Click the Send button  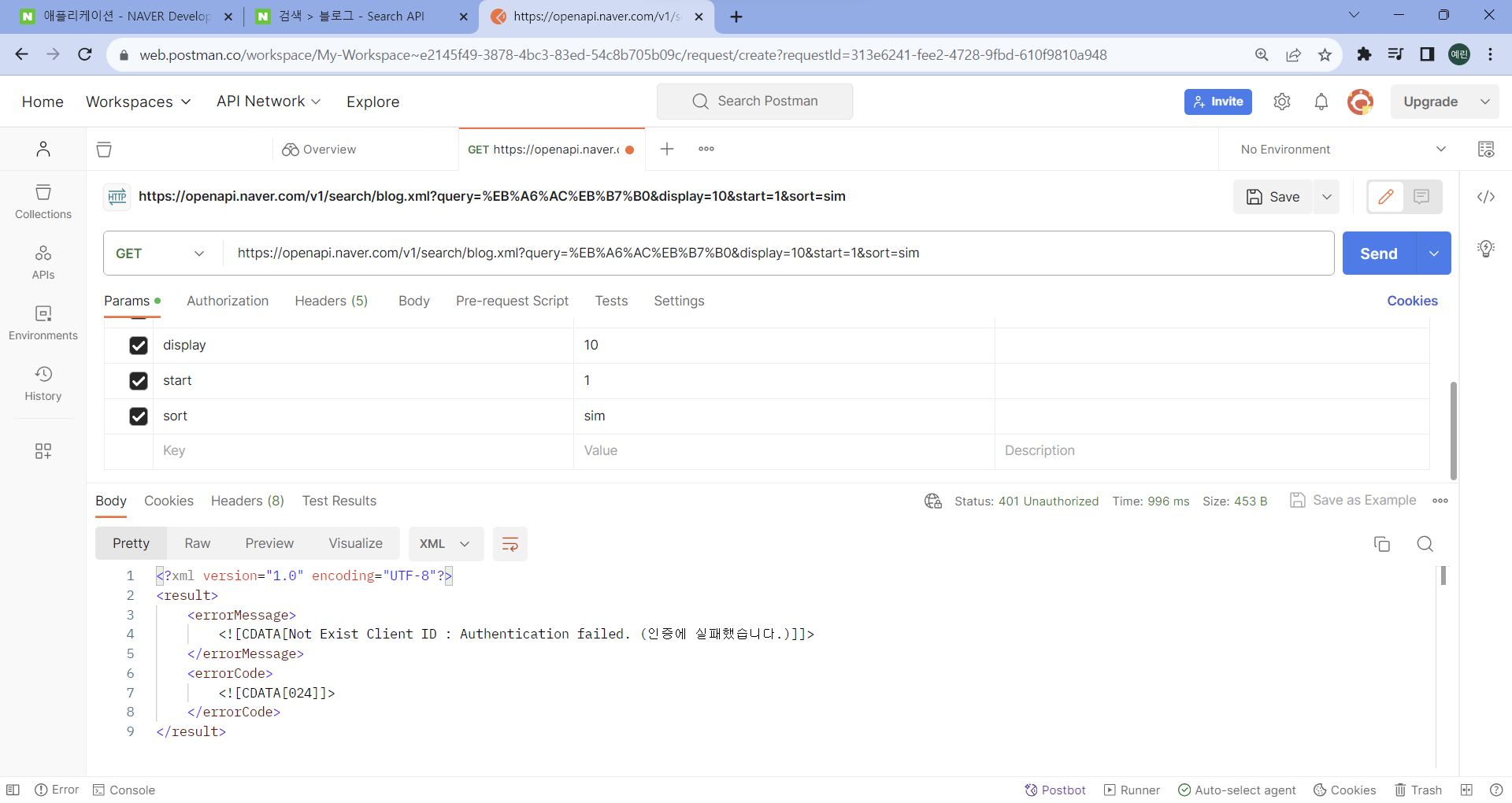tap(1379, 253)
